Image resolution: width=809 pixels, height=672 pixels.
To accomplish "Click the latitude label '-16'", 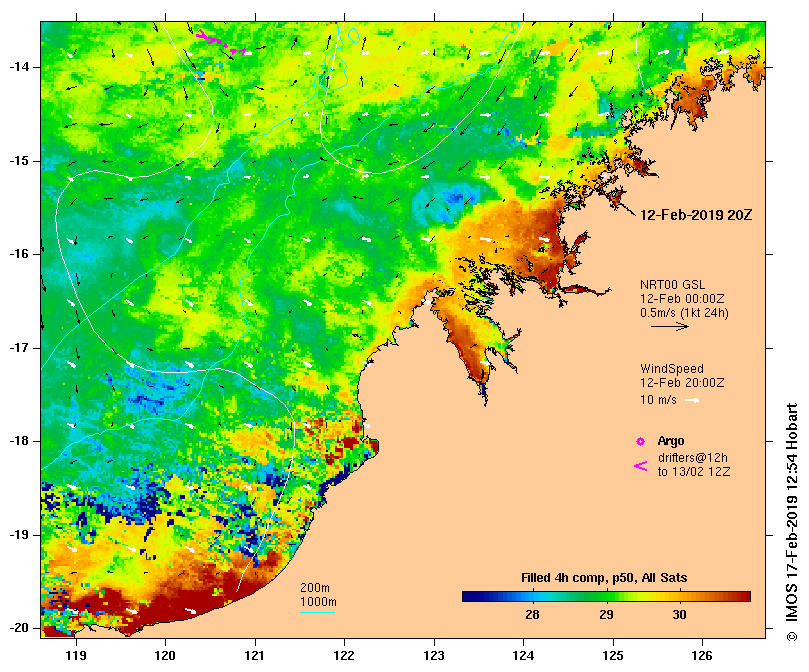I will [19, 254].
